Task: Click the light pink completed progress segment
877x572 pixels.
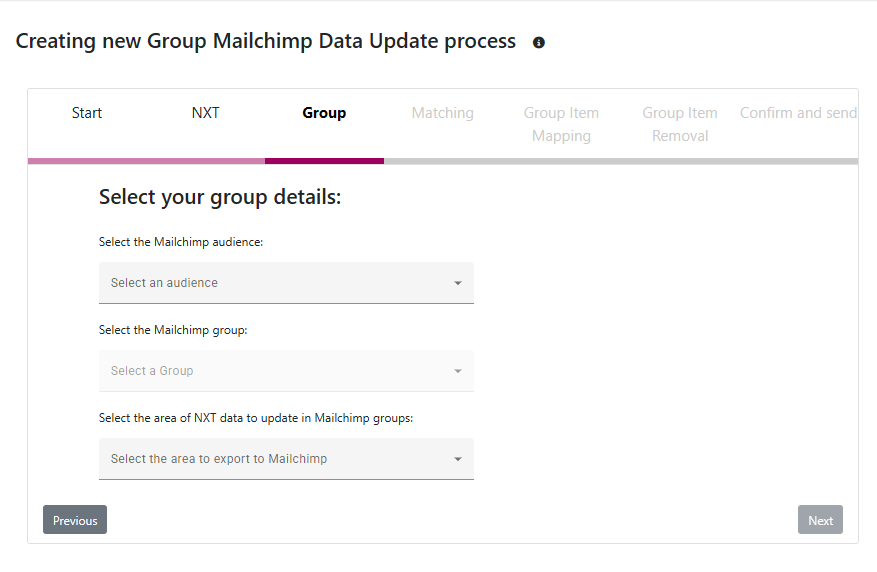Action: point(146,160)
